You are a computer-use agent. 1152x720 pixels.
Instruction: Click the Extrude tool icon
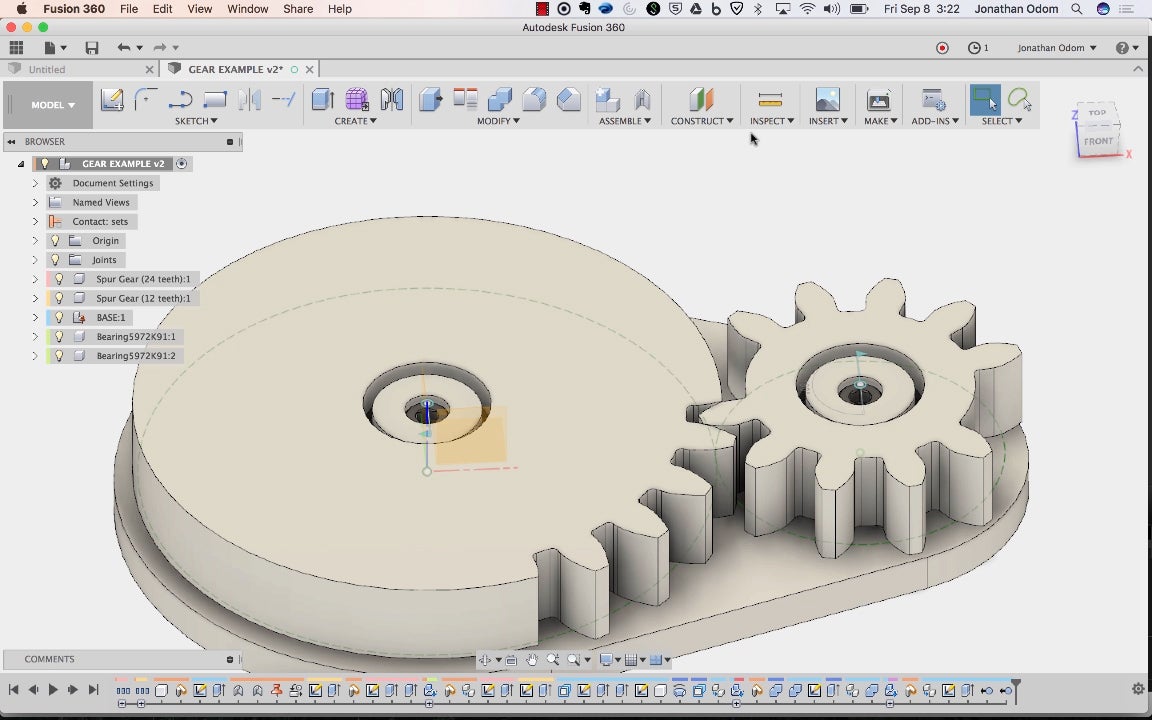tap(323, 99)
